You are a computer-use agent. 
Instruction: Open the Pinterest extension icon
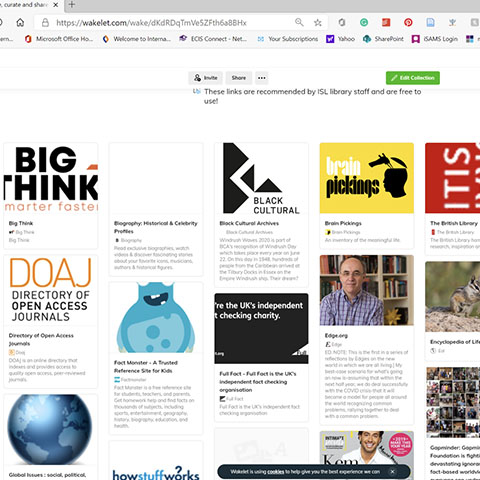pyautogui.click(x=408, y=22)
